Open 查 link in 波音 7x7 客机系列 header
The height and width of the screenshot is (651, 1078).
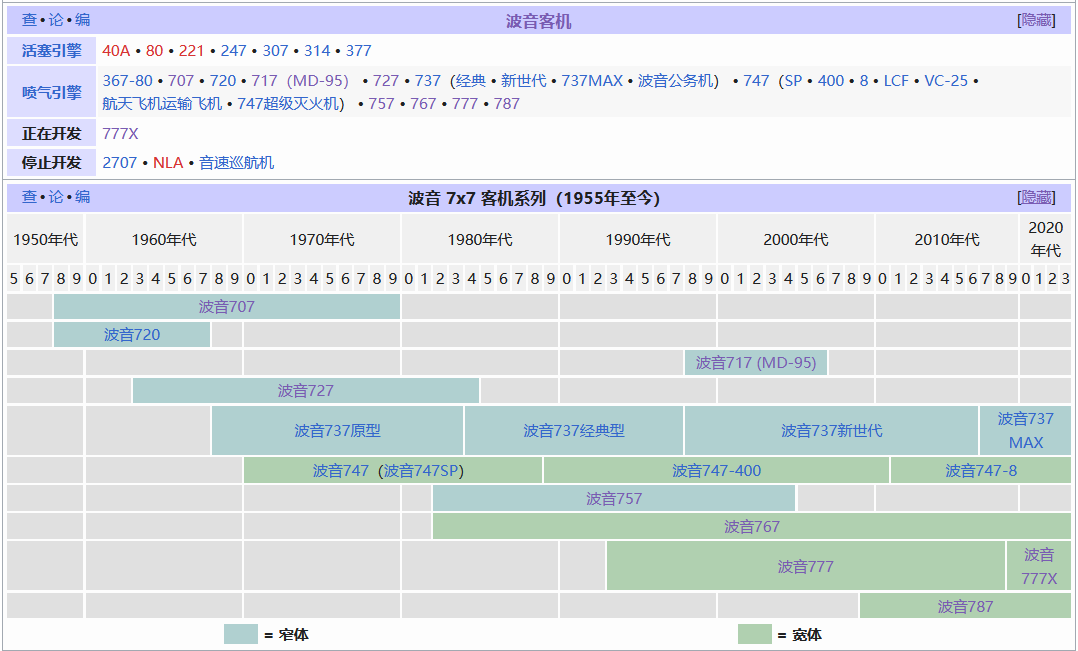click(x=29, y=197)
